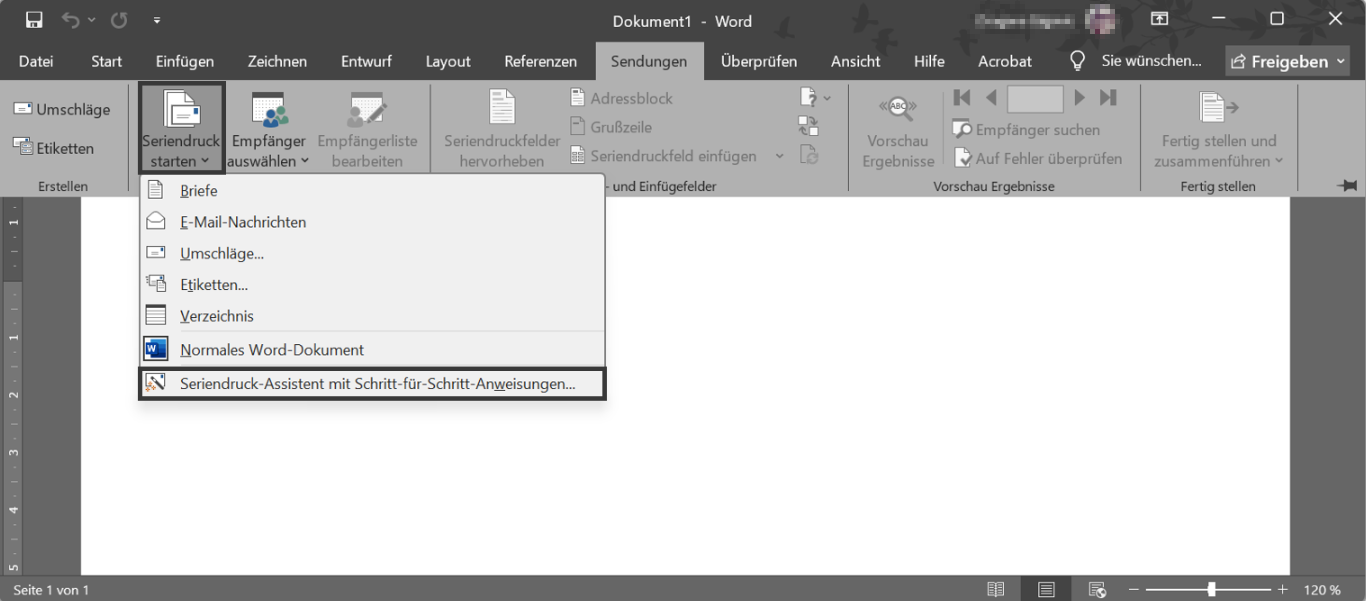
Task: Open the Referenzen ribbon tab
Action: pos(540,61)
